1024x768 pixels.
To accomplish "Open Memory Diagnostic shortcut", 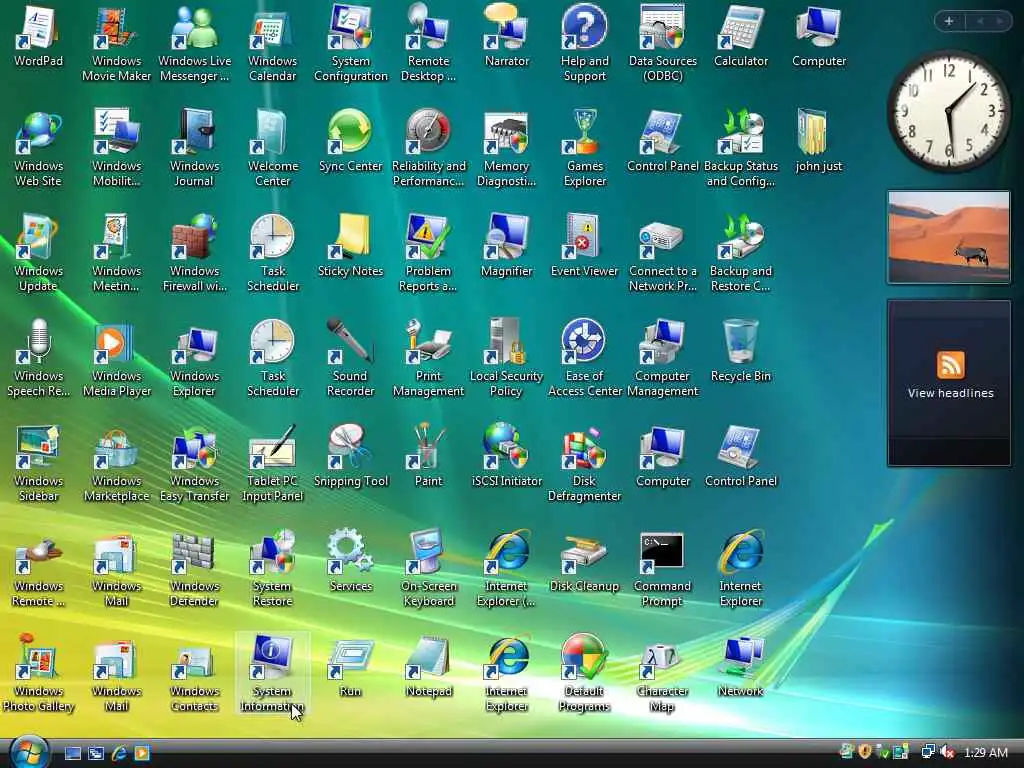I will point(507,149).
